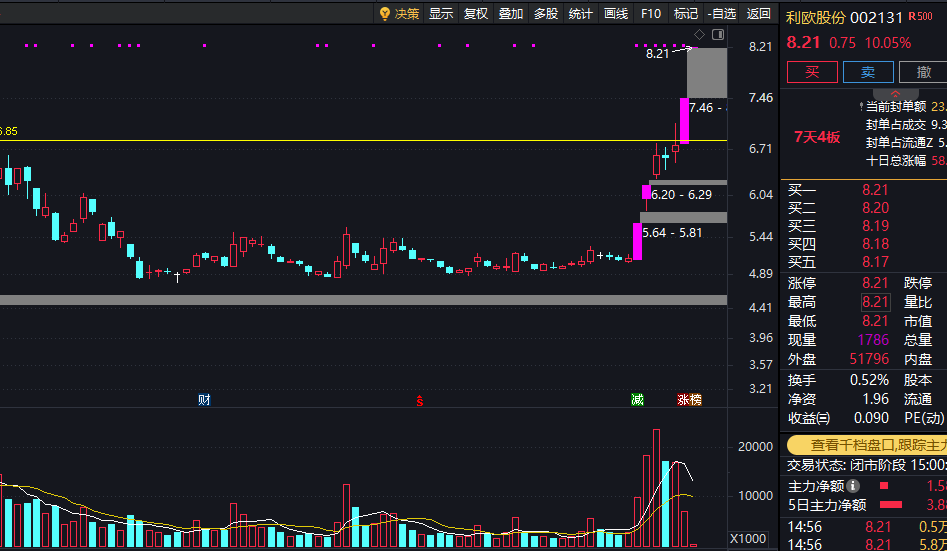Click the X1000 volume scale label

(x=748, y=538)
